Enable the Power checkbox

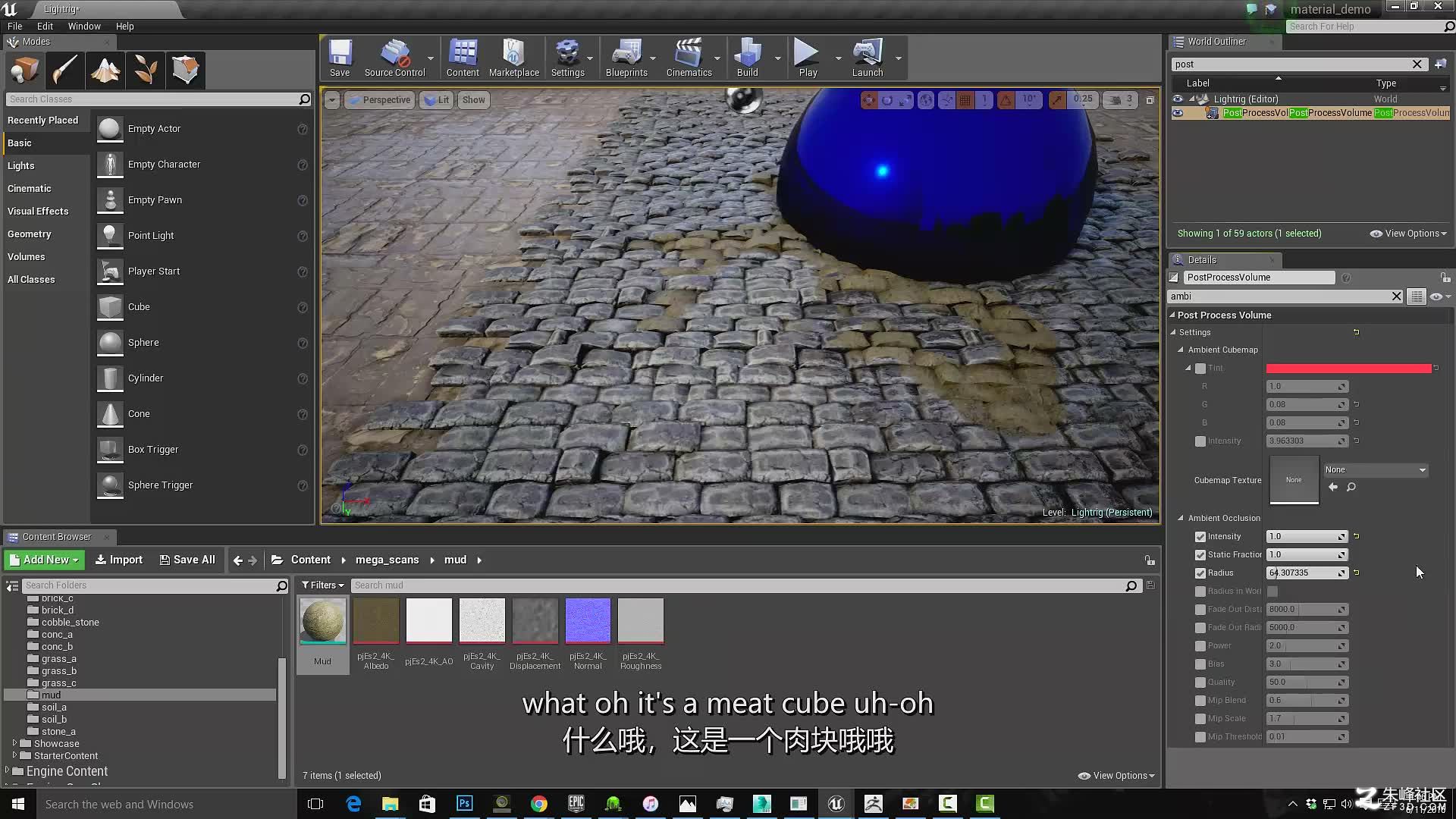tap(1200, 646)
